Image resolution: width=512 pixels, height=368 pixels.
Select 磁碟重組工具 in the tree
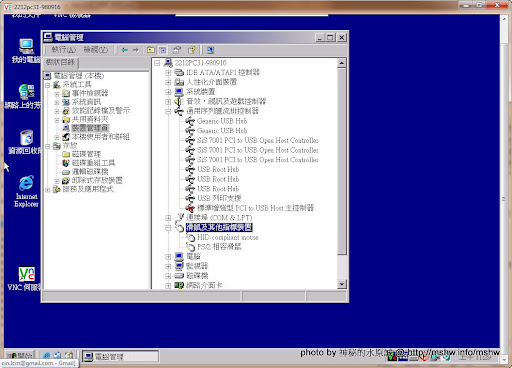[93, 163]
